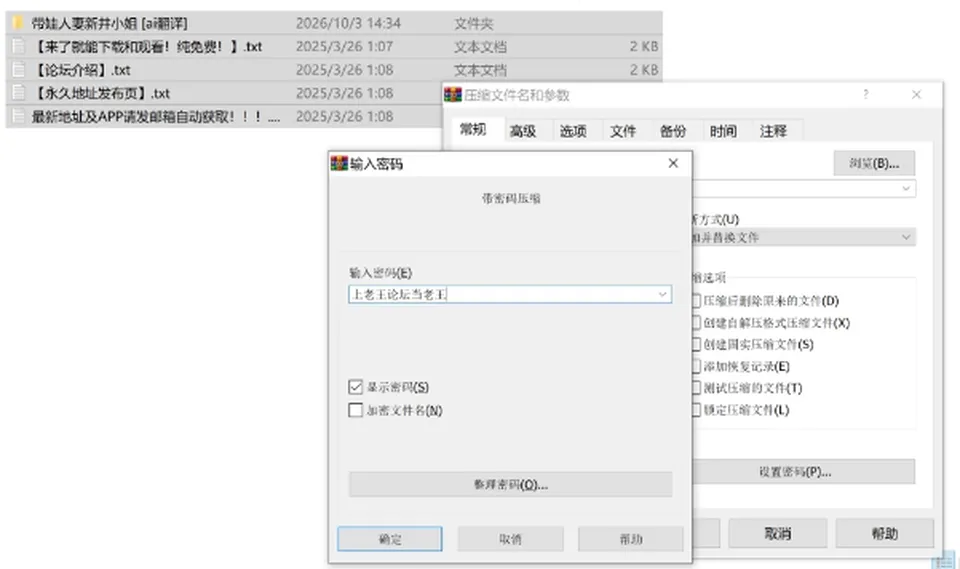Switch to the 备份 tab

tap(673, 131)
